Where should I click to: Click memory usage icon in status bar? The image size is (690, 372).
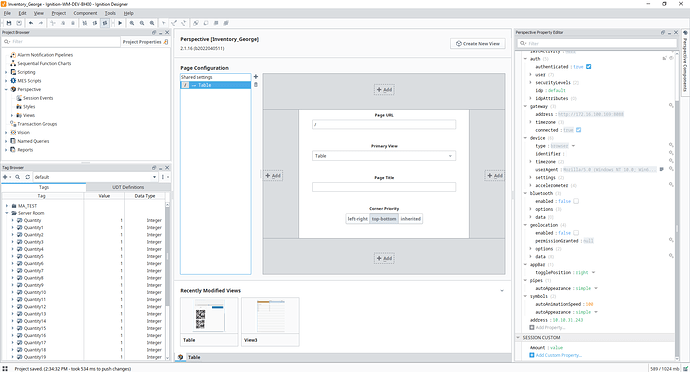686,369
